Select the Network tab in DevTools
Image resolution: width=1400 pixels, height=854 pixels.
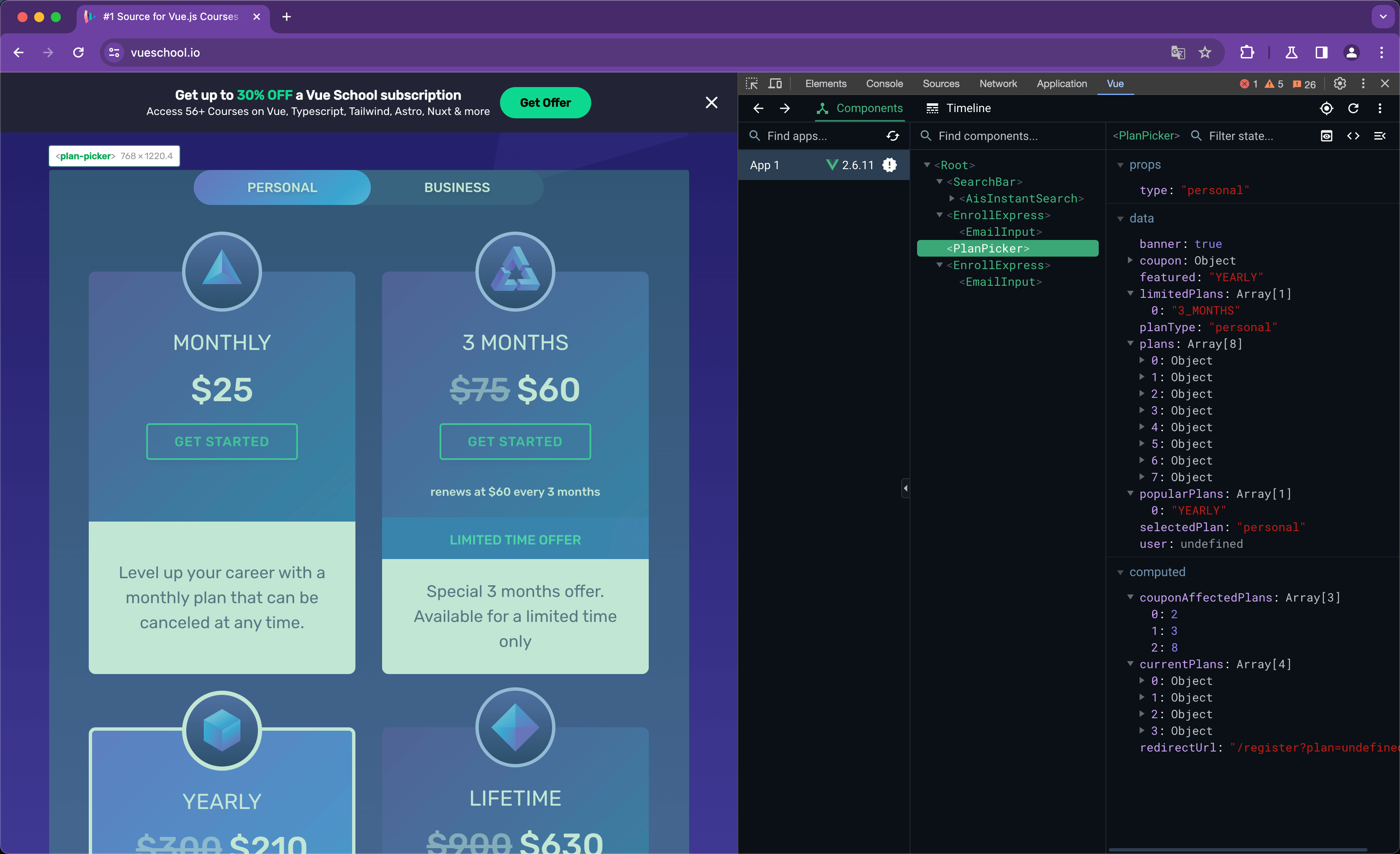[998, 82]
